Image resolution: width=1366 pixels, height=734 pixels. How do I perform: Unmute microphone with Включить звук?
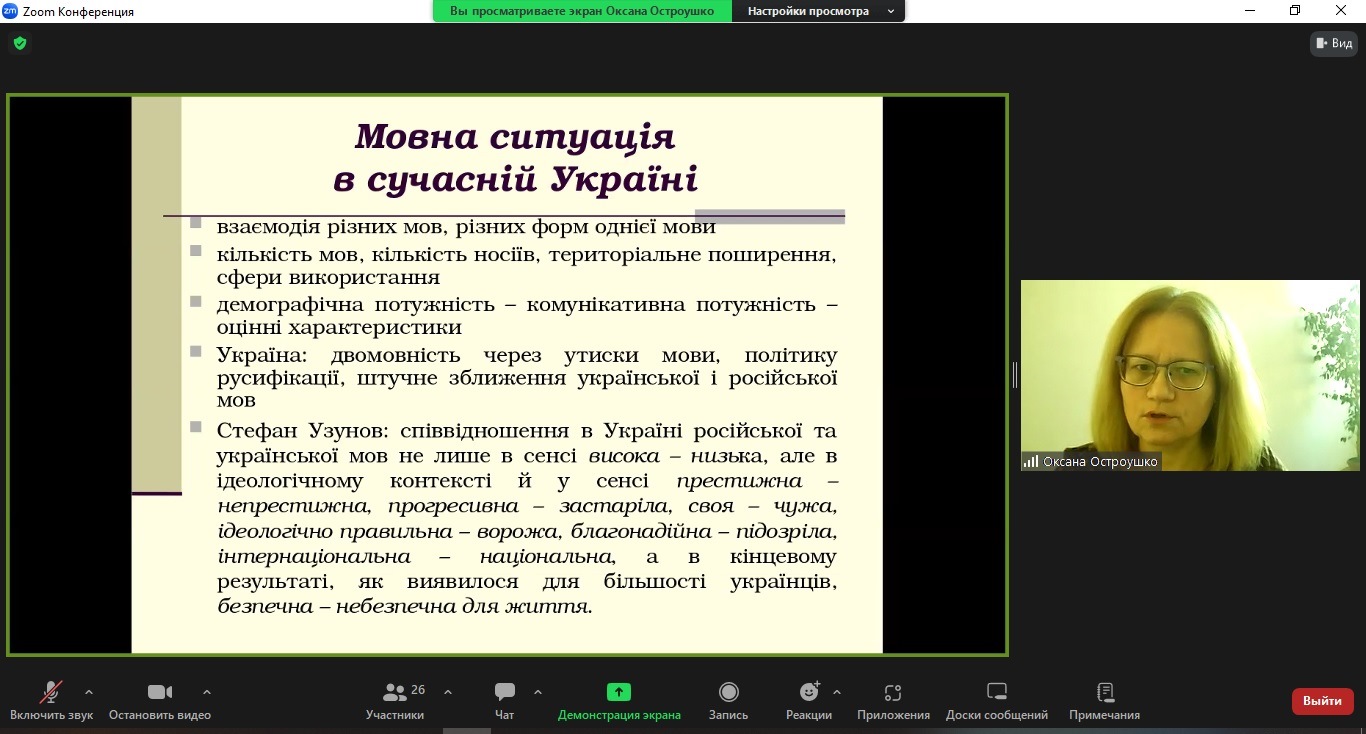(x=51, y=693)
